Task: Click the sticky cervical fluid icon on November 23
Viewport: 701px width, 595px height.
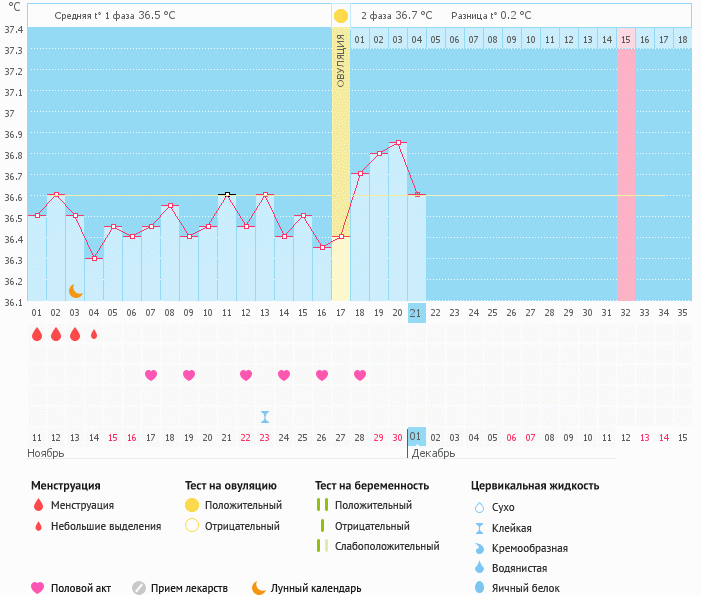Action: click(x=265, y=416)
